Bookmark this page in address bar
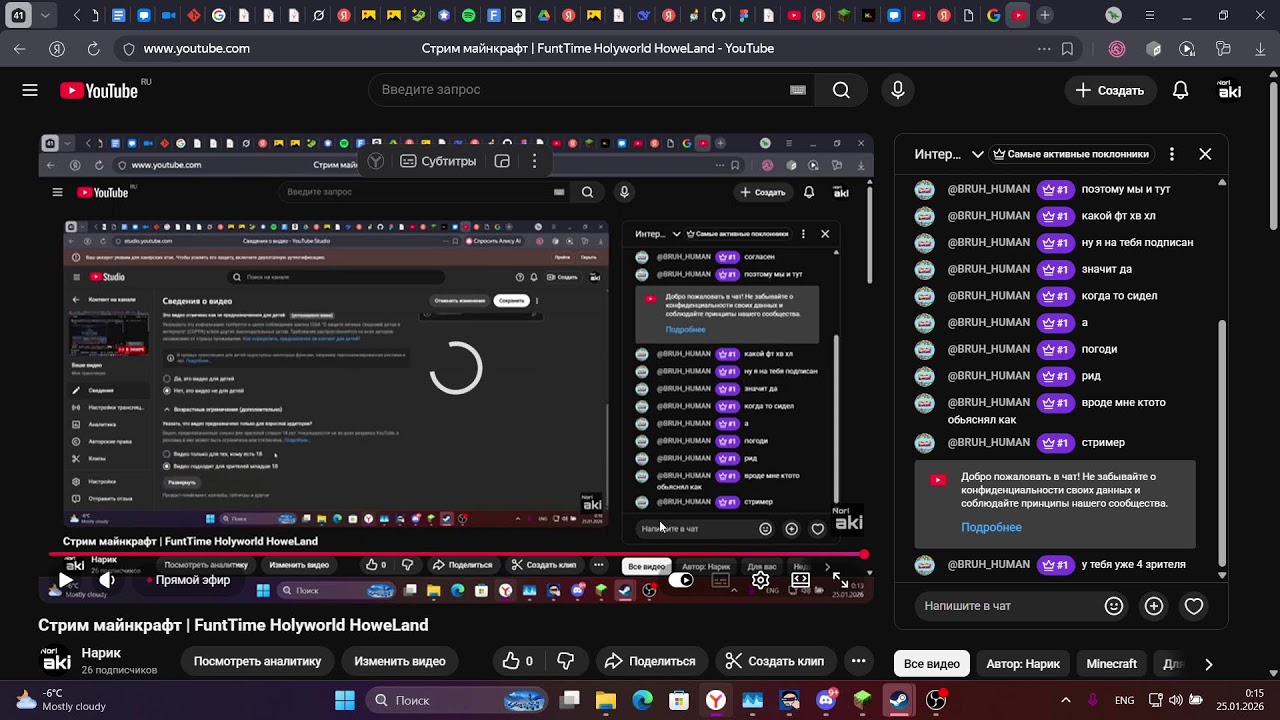 (1068, 48)
